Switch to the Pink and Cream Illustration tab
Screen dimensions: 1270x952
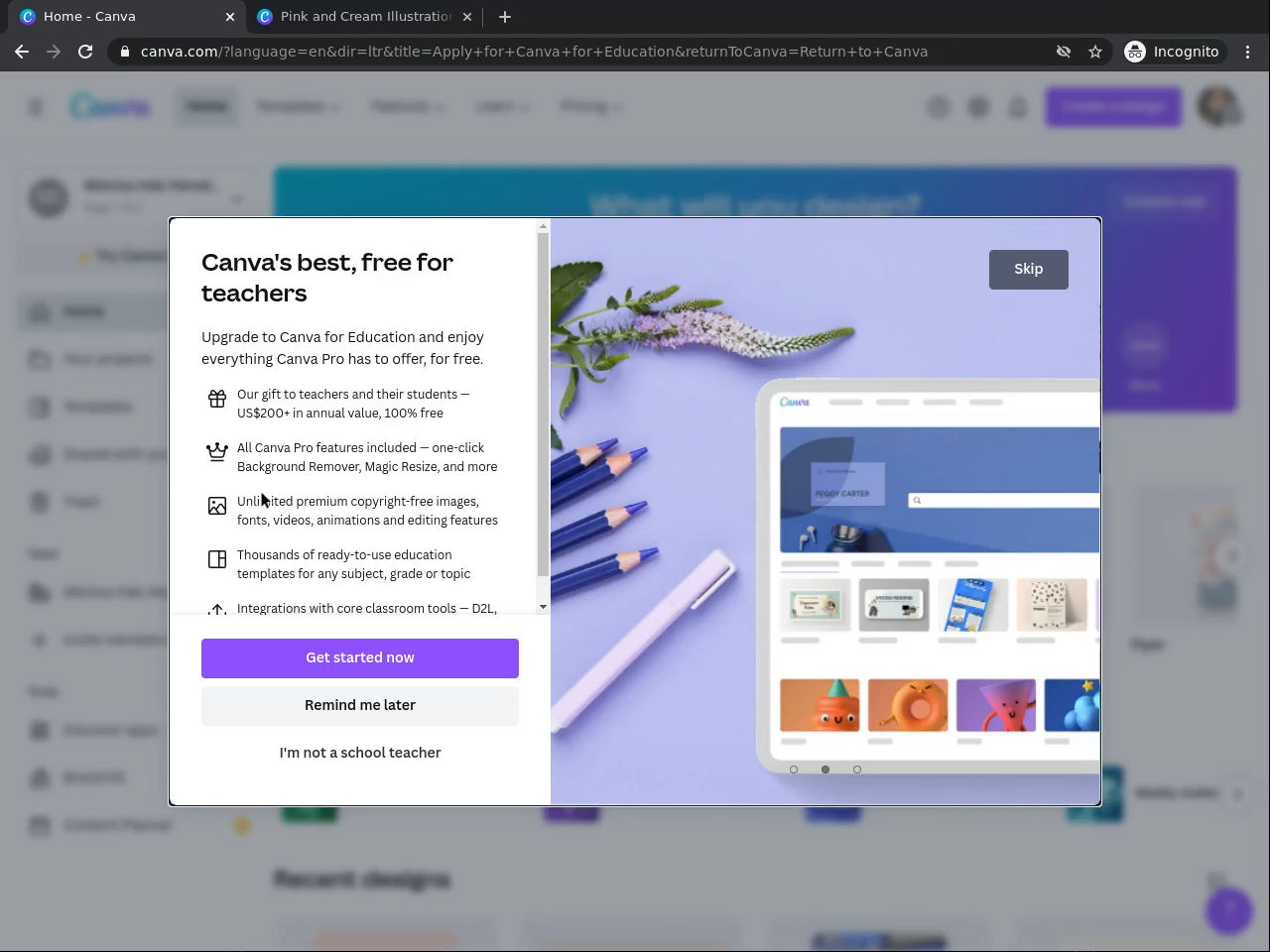pos(365,17)
